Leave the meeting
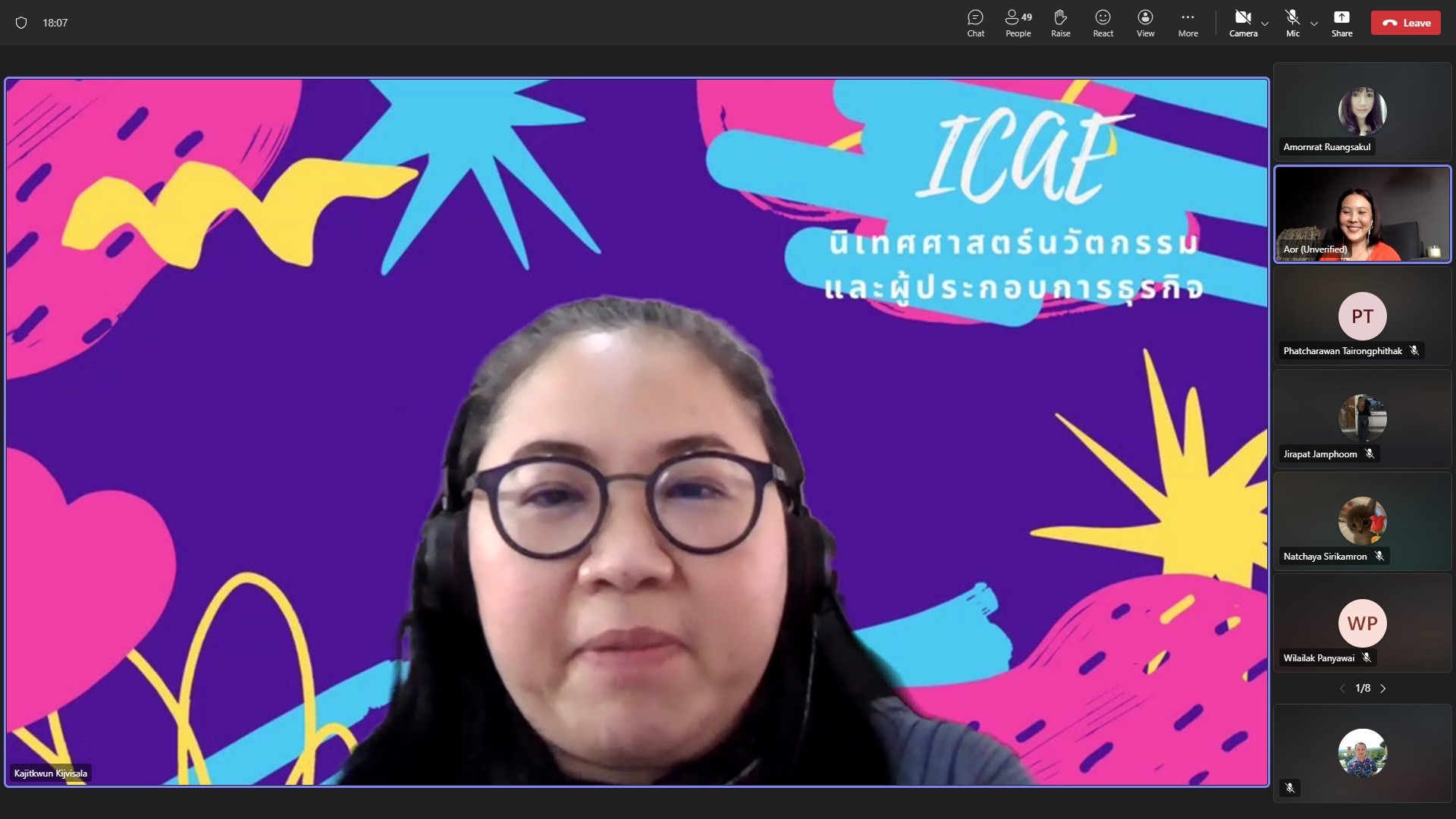 click(x=1405, y=23)
